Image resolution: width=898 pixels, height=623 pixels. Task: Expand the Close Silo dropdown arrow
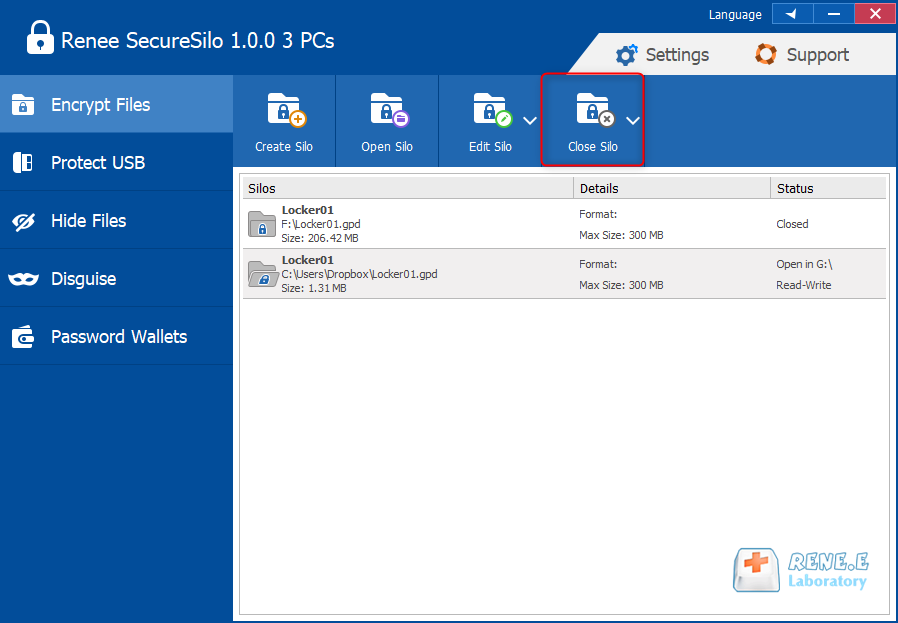tap(632, 120)
